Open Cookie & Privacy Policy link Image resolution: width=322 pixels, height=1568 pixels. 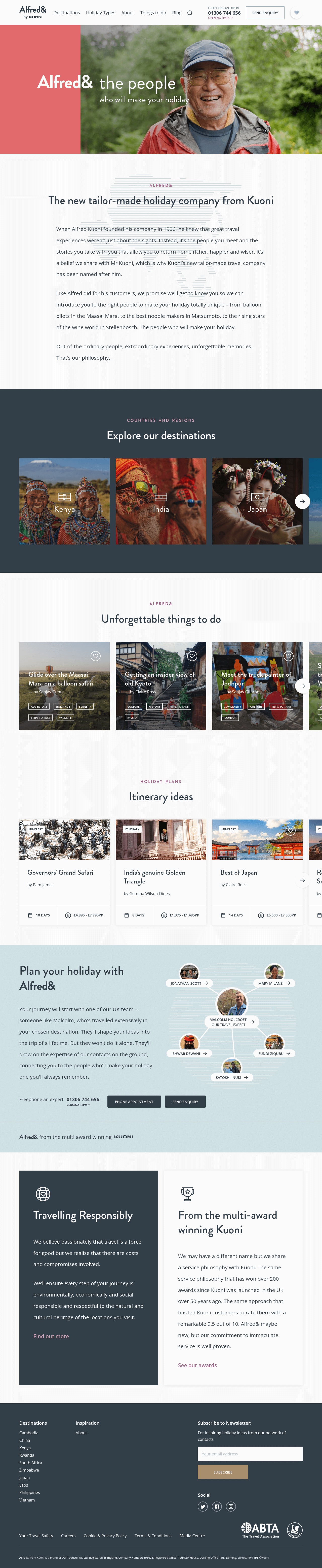(105, 1536)
